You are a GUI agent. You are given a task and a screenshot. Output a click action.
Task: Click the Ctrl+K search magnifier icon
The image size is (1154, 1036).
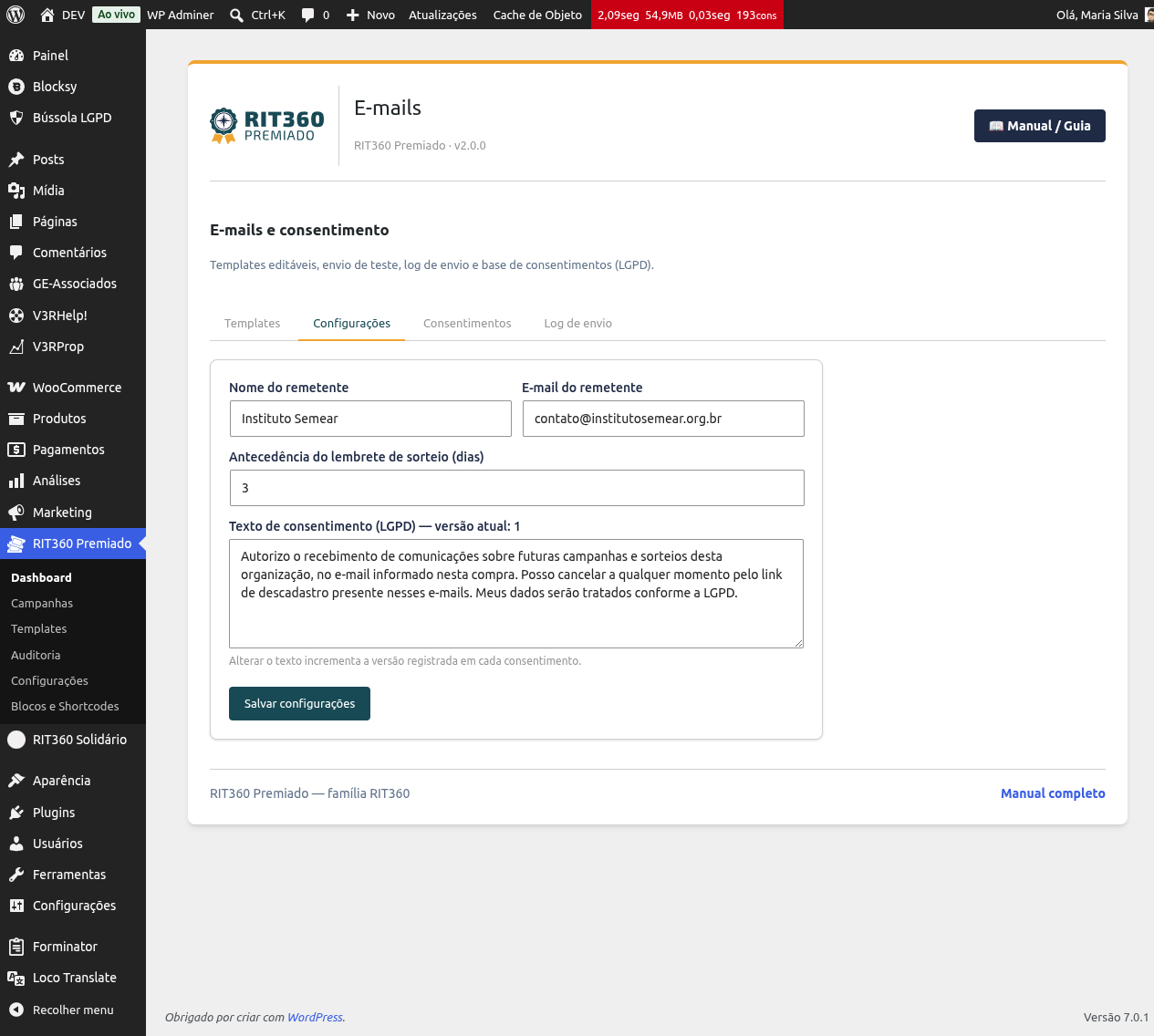[x=236, y=15]
